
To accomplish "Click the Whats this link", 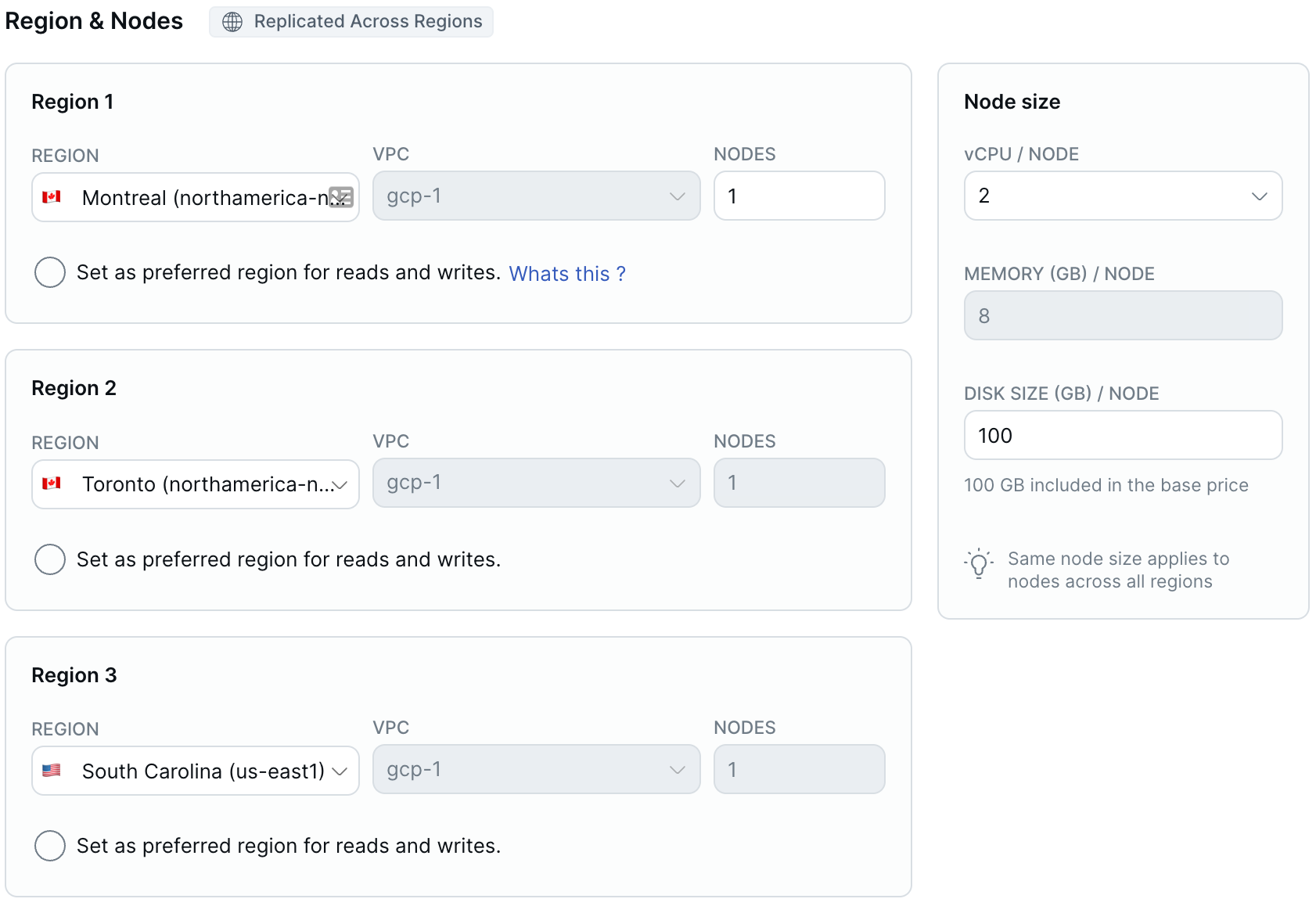I will tap(566, 273).
